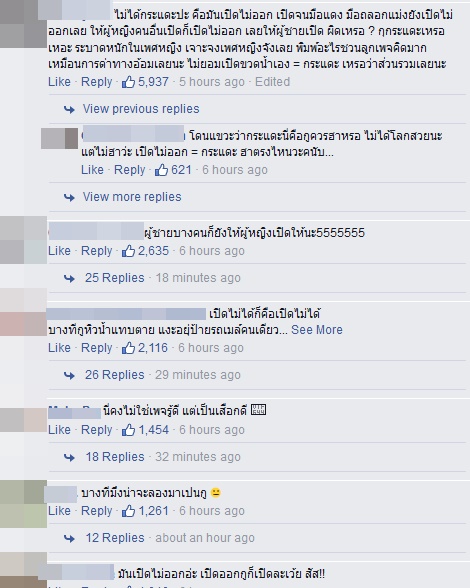The image size is (470, 588).
Task: Open the Edited history link
Action: coord(272,81)
